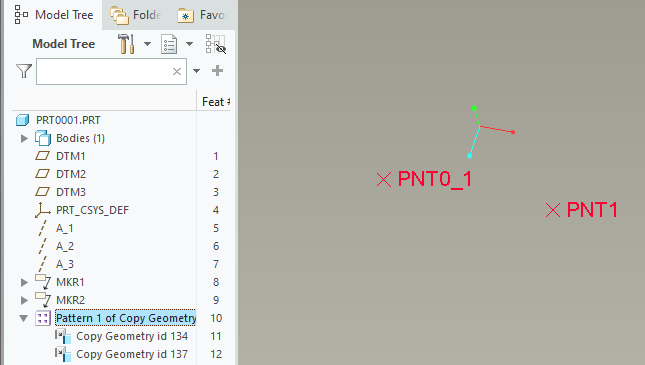Expand the Bodies (1) node
The image size is (645, 365).
24,138
